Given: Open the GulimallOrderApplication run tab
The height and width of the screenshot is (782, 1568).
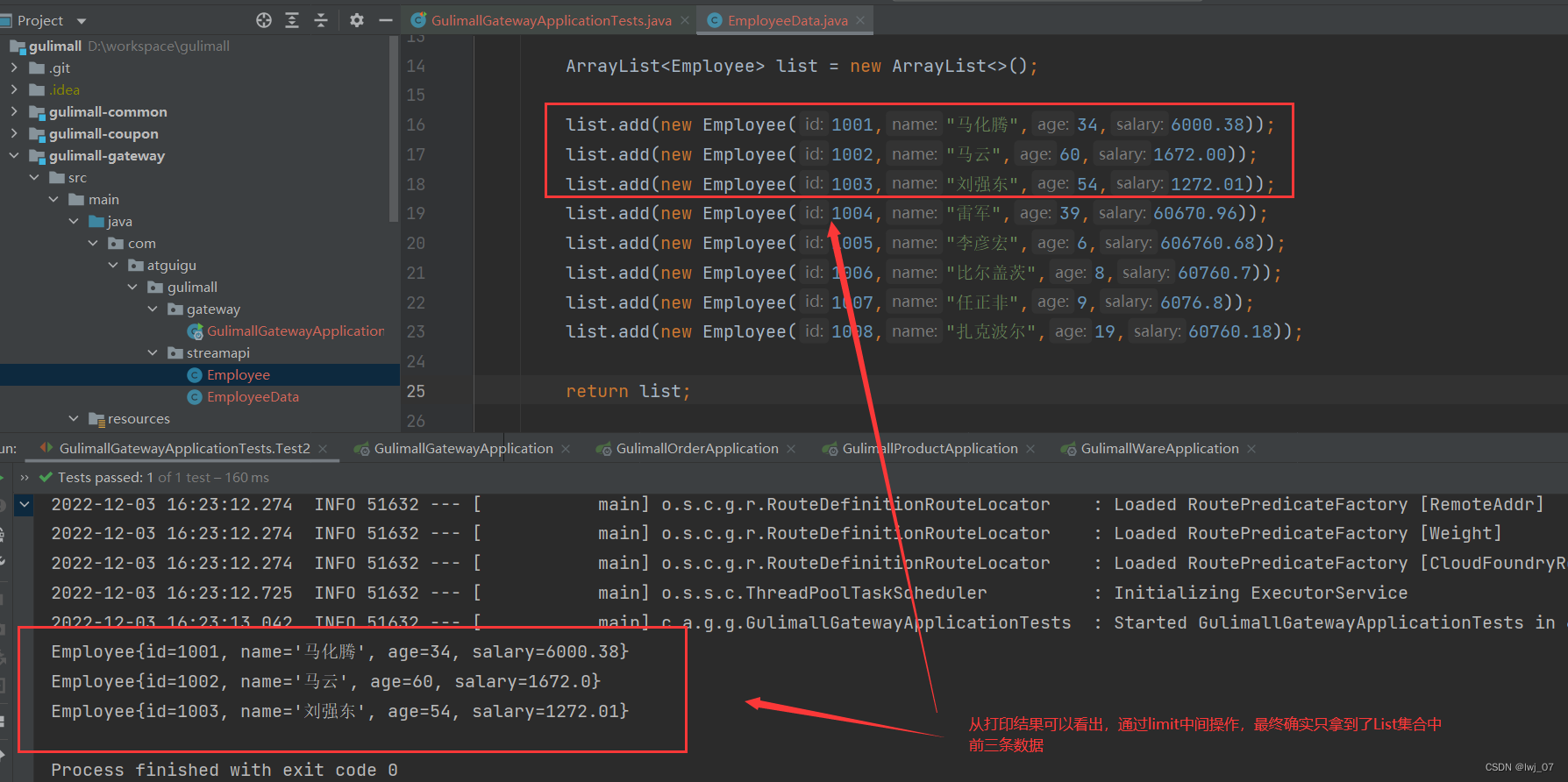Looking at the screenshot, I should click(697, 449).
